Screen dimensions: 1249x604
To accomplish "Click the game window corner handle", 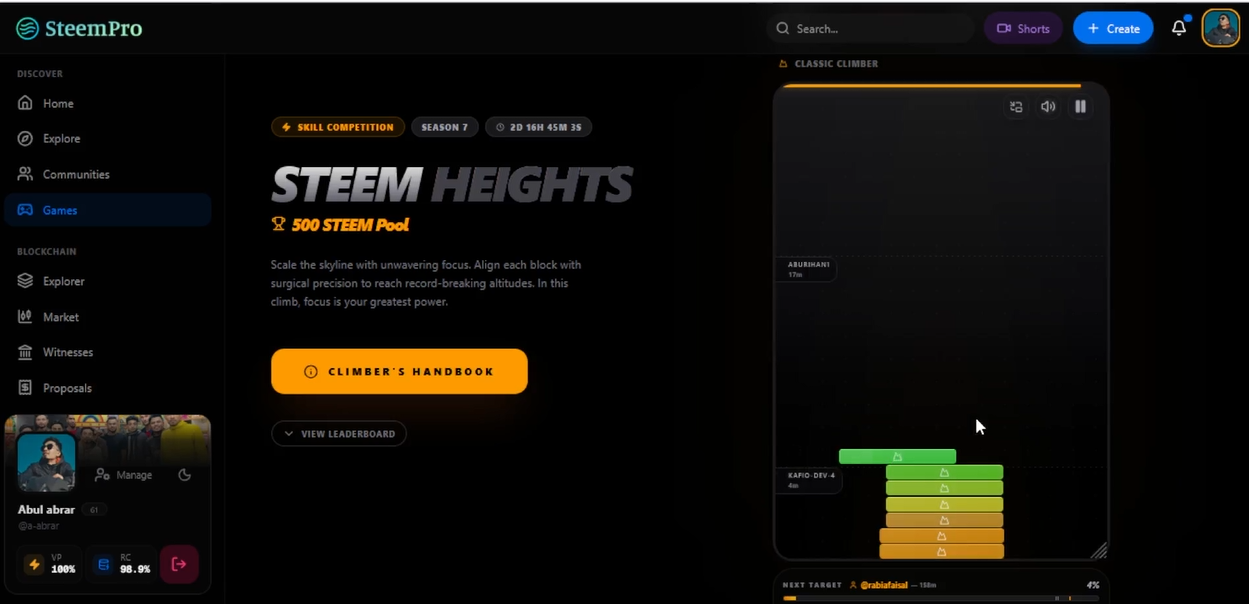I will [x=1098, y=550].
